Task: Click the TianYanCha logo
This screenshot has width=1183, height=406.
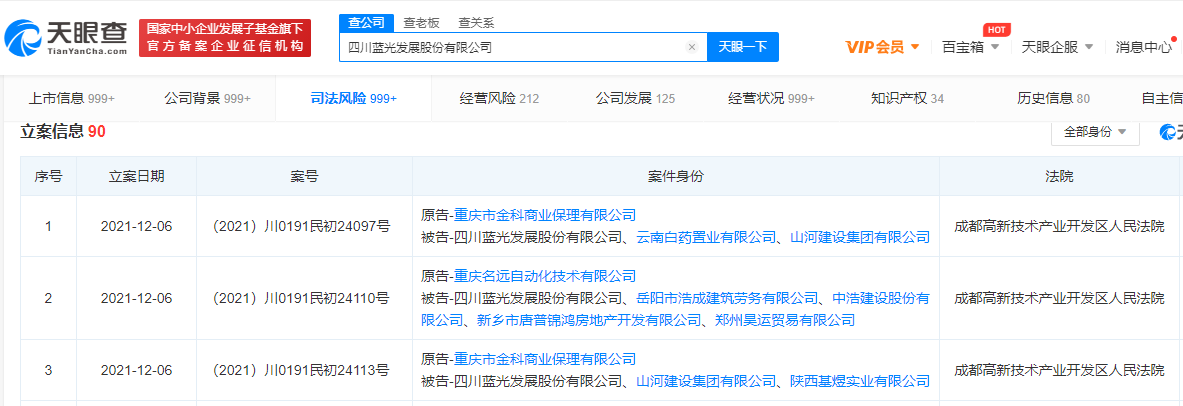Action: [x=65, y=38]
